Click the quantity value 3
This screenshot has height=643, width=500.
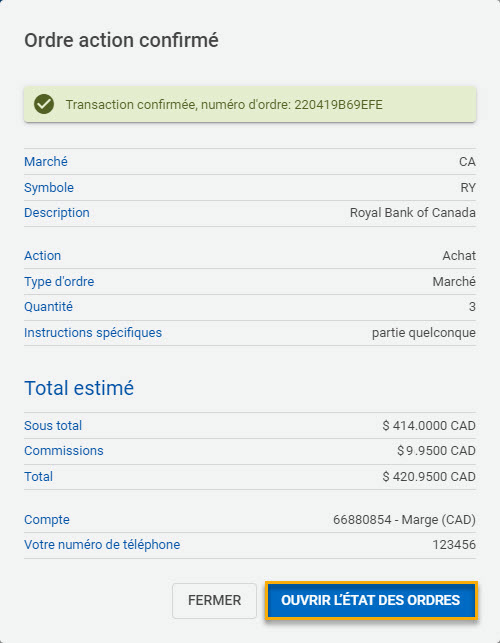pos(472,306)
